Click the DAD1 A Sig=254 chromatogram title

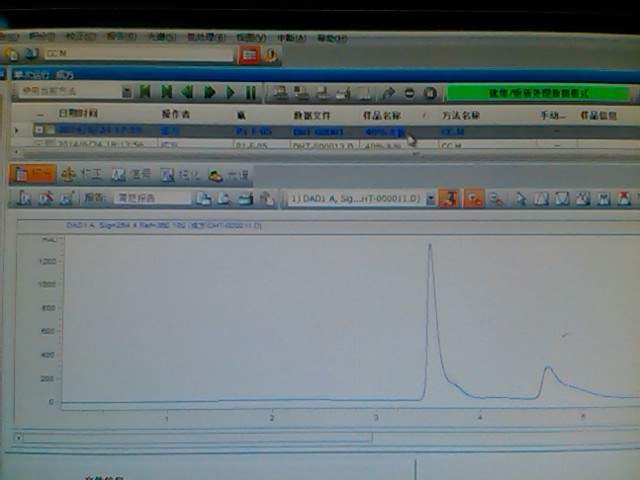pos(164,225)
